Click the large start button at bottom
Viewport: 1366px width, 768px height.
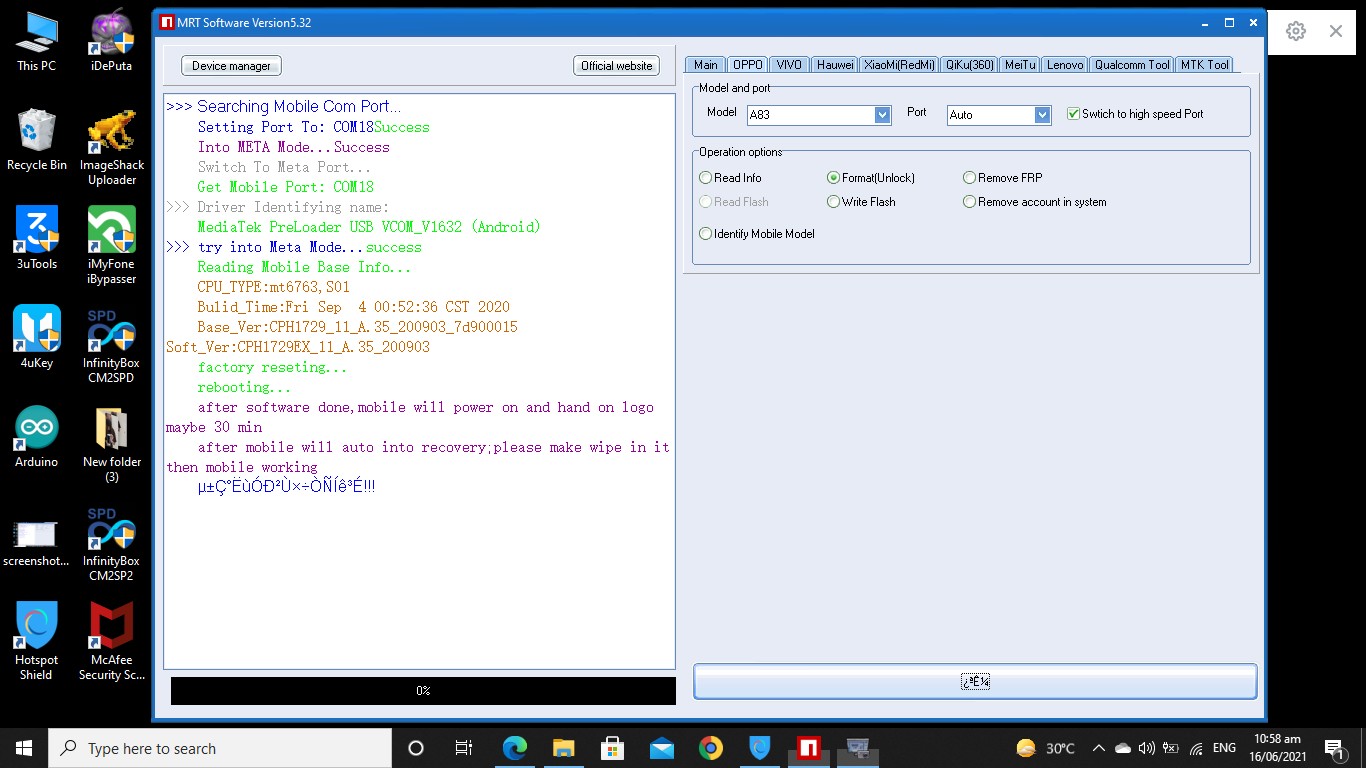click(975, 682)
